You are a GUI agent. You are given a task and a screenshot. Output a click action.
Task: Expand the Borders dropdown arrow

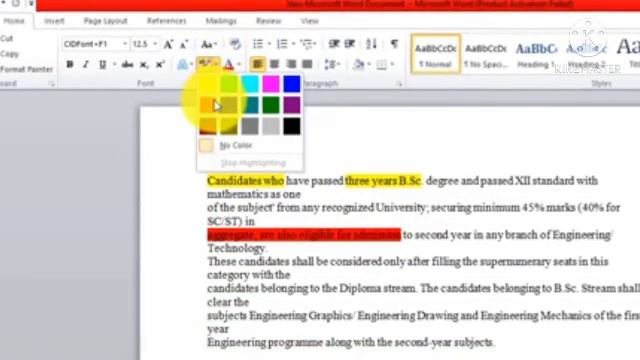(392, 64)
